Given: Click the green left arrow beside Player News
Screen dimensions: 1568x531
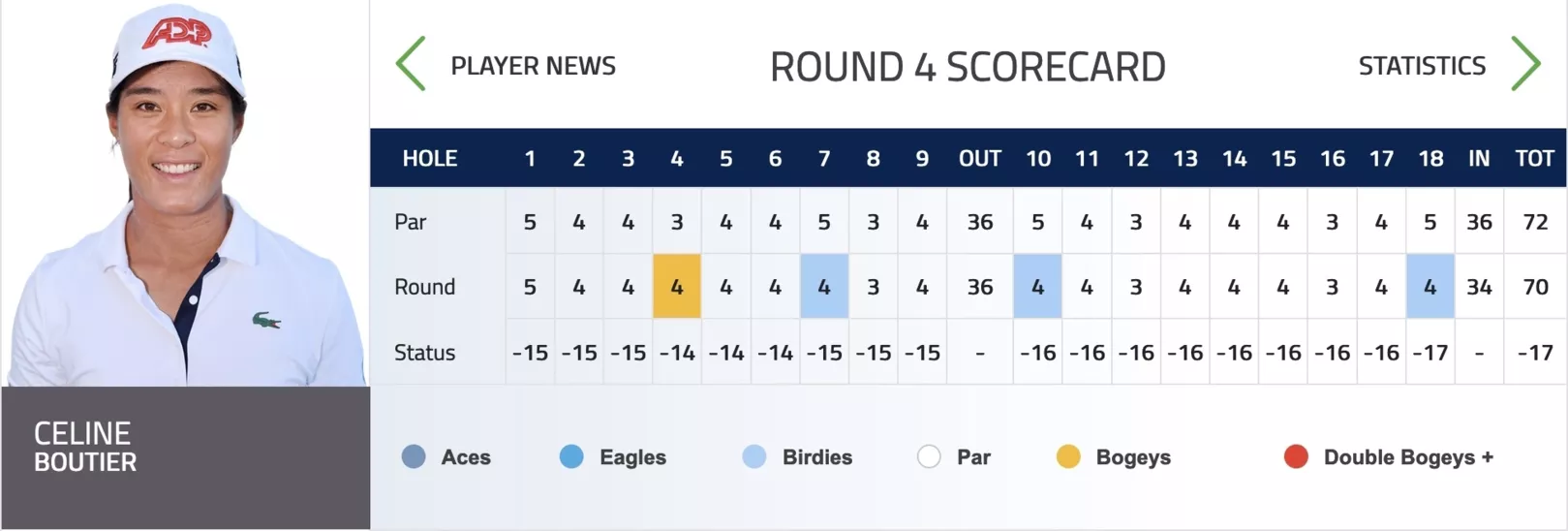Looking at the screenshot, I should (412, 64).
